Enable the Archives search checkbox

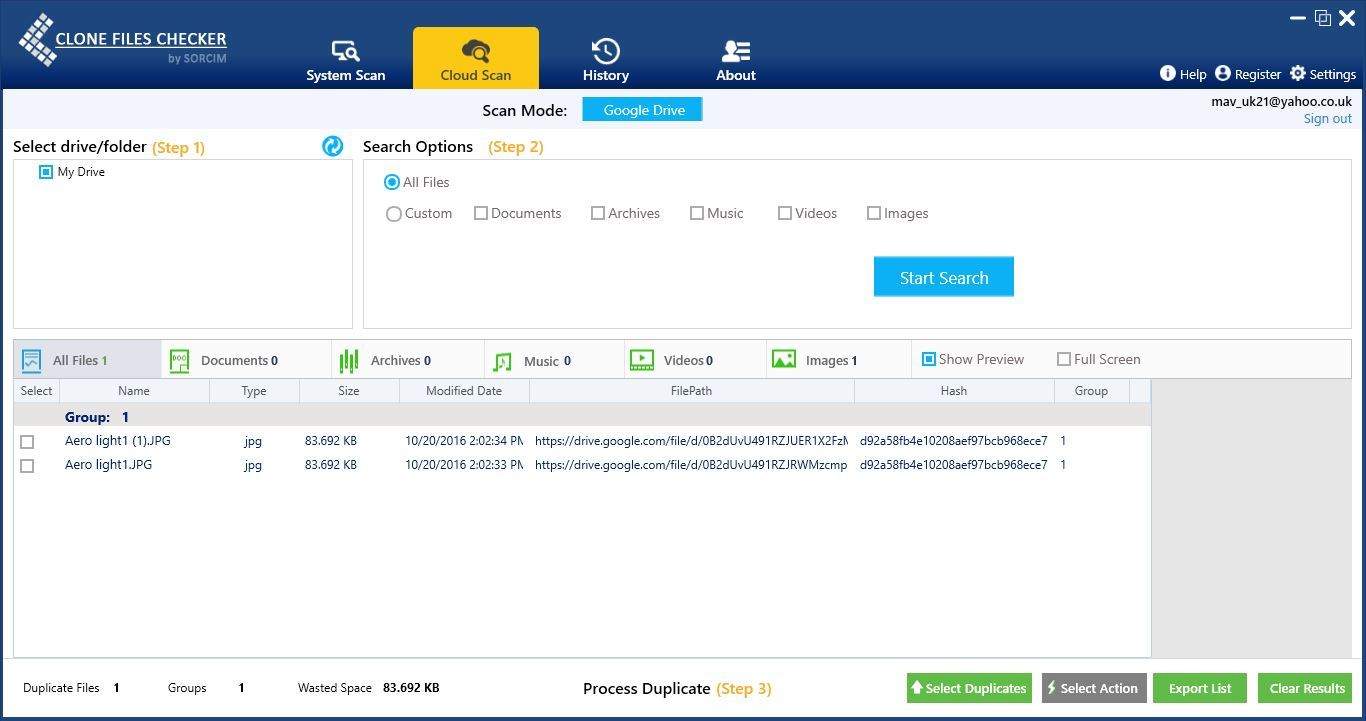click(x=598, y=213)
